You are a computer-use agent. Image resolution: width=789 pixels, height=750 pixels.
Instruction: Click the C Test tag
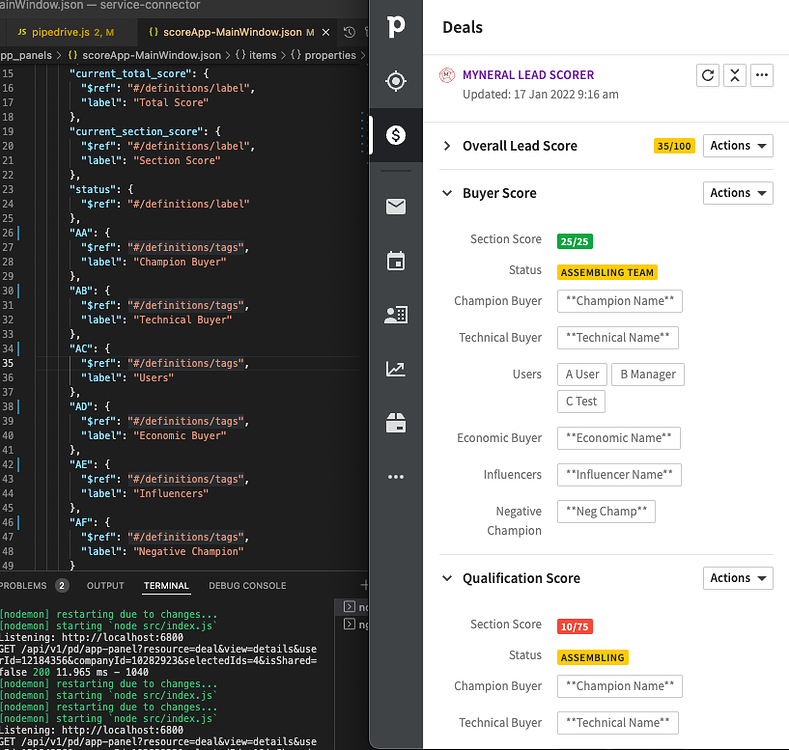click(581, 402)
